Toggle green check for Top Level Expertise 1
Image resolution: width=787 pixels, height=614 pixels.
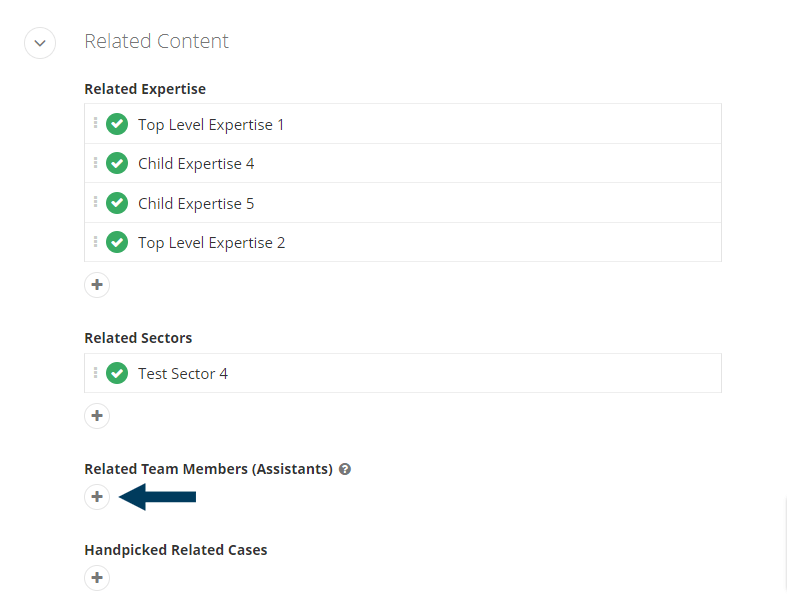click(117, 124)
